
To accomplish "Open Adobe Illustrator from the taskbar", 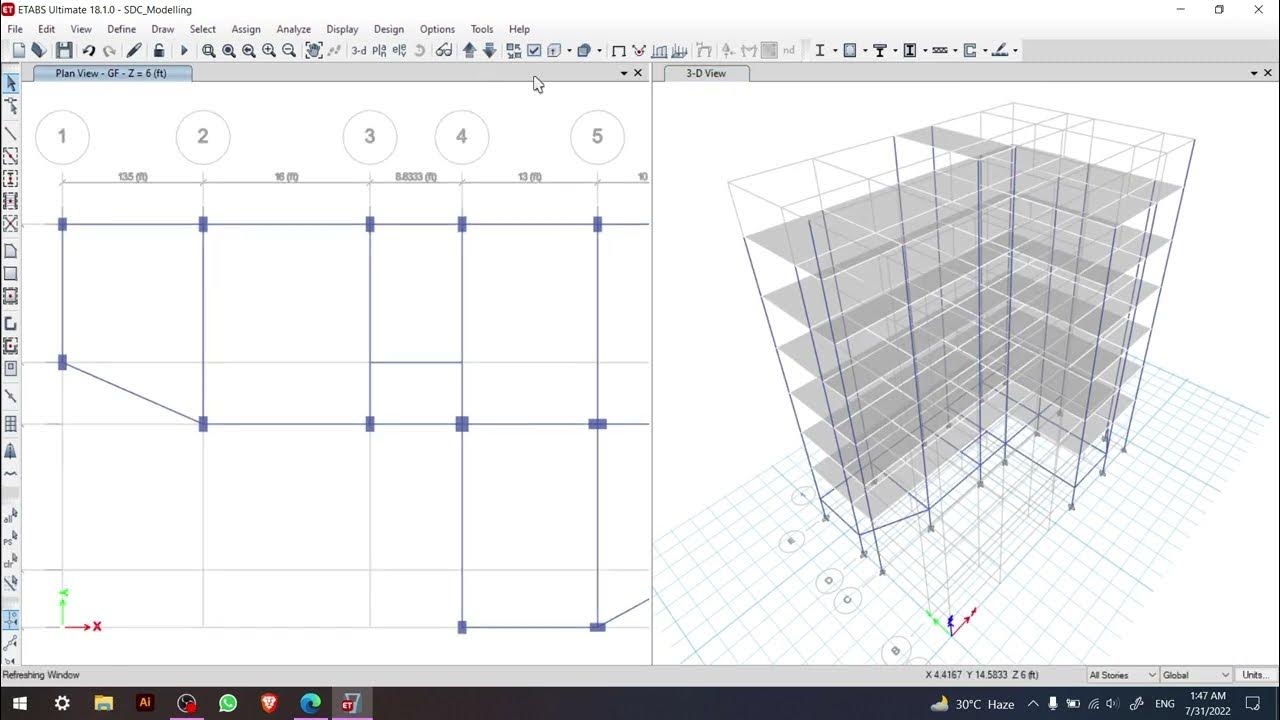I will click(x=146, y=703).
